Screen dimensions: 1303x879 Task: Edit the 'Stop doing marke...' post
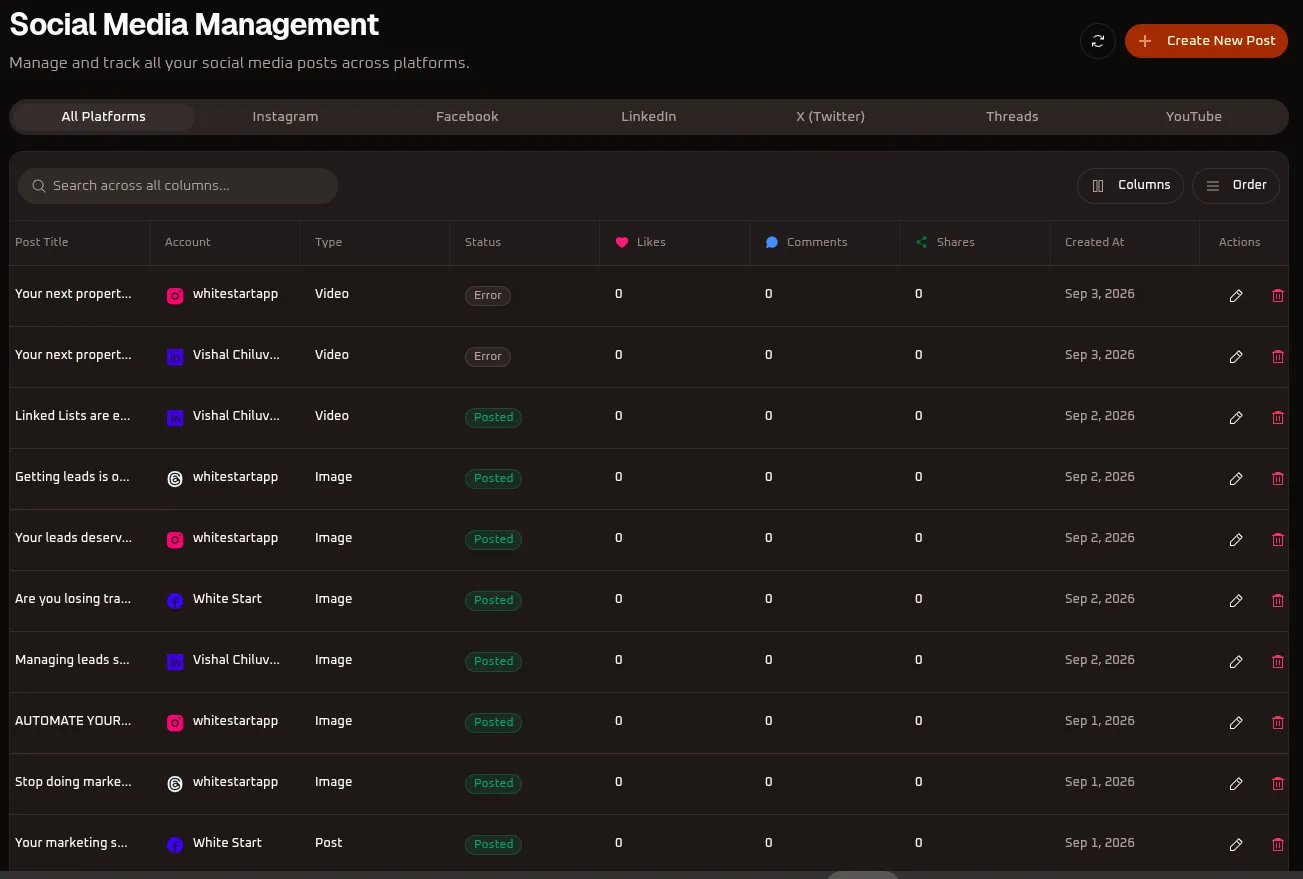pos(1236,784)
